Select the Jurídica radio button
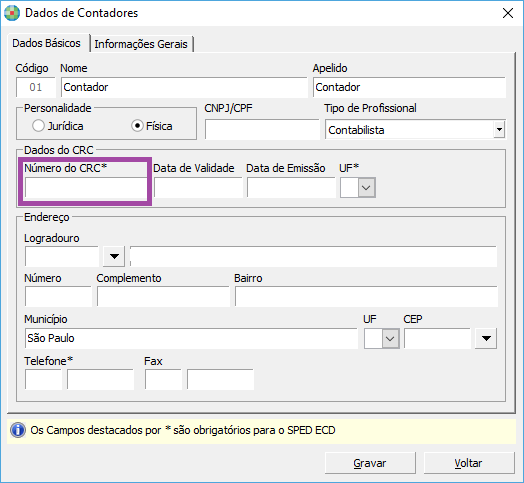The width and height of the screenshot is (524, 483). tap(38, 126)
